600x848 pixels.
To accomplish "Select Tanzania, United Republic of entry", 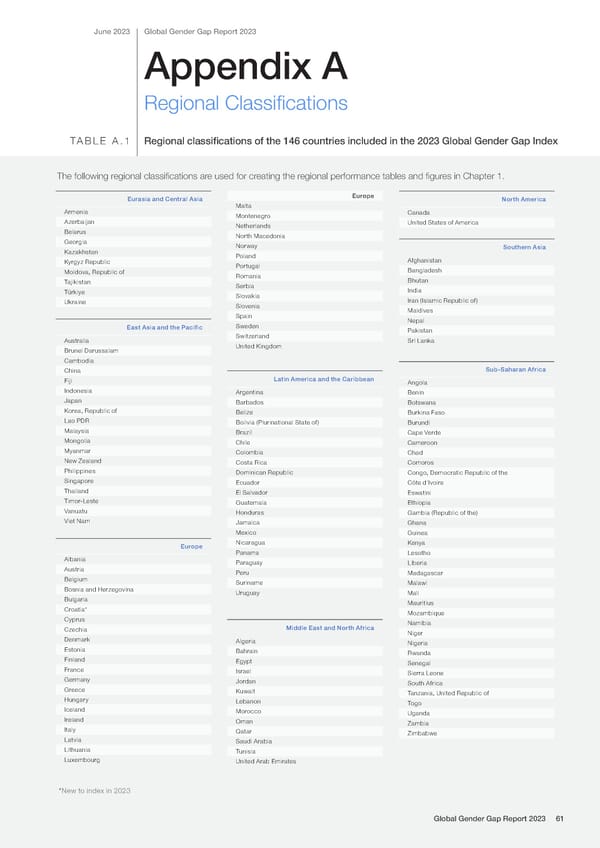I will tap(448, 692).
